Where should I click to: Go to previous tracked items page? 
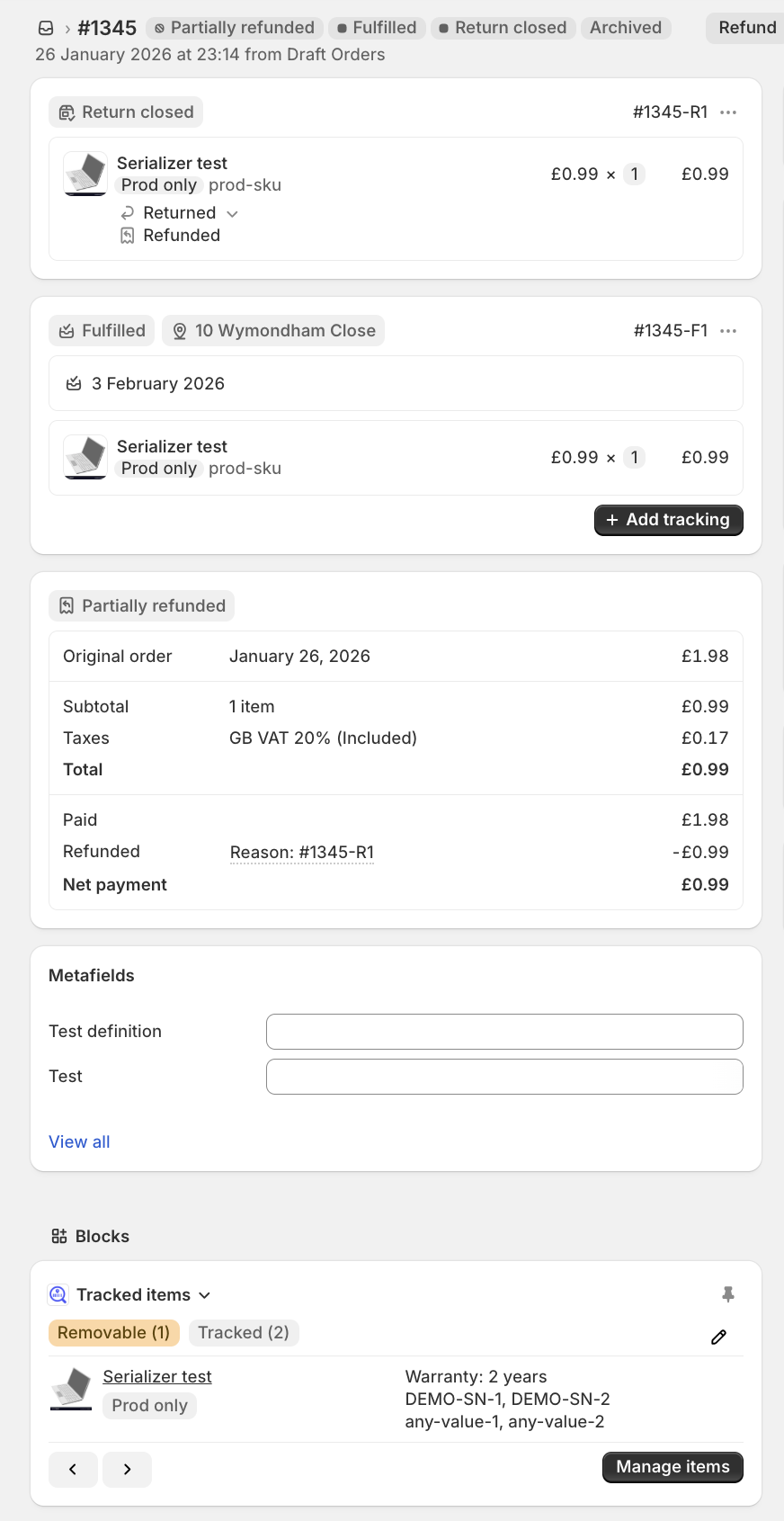73,1469
